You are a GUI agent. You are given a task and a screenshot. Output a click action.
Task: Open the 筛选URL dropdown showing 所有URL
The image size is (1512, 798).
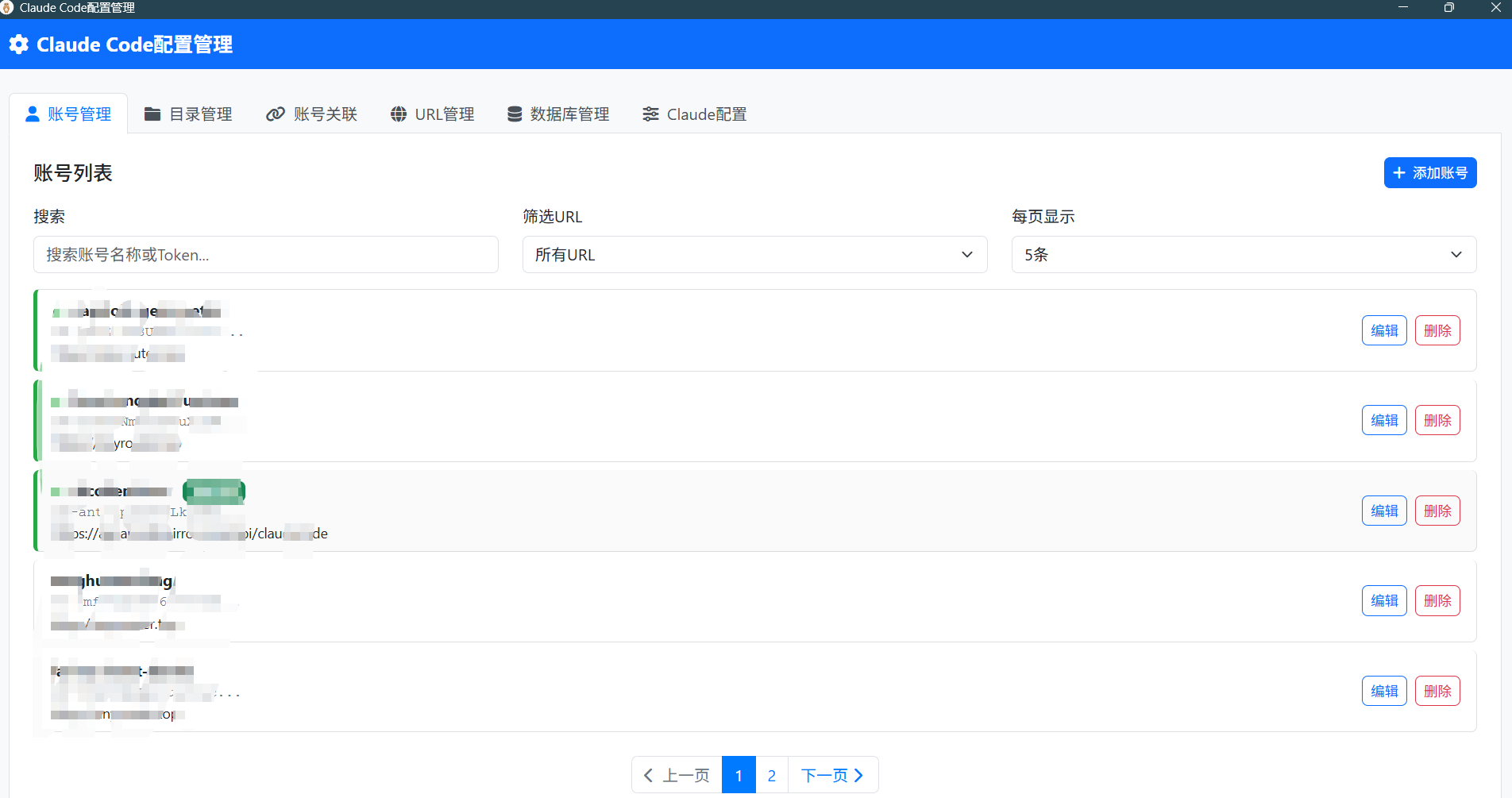pos(755,255)
